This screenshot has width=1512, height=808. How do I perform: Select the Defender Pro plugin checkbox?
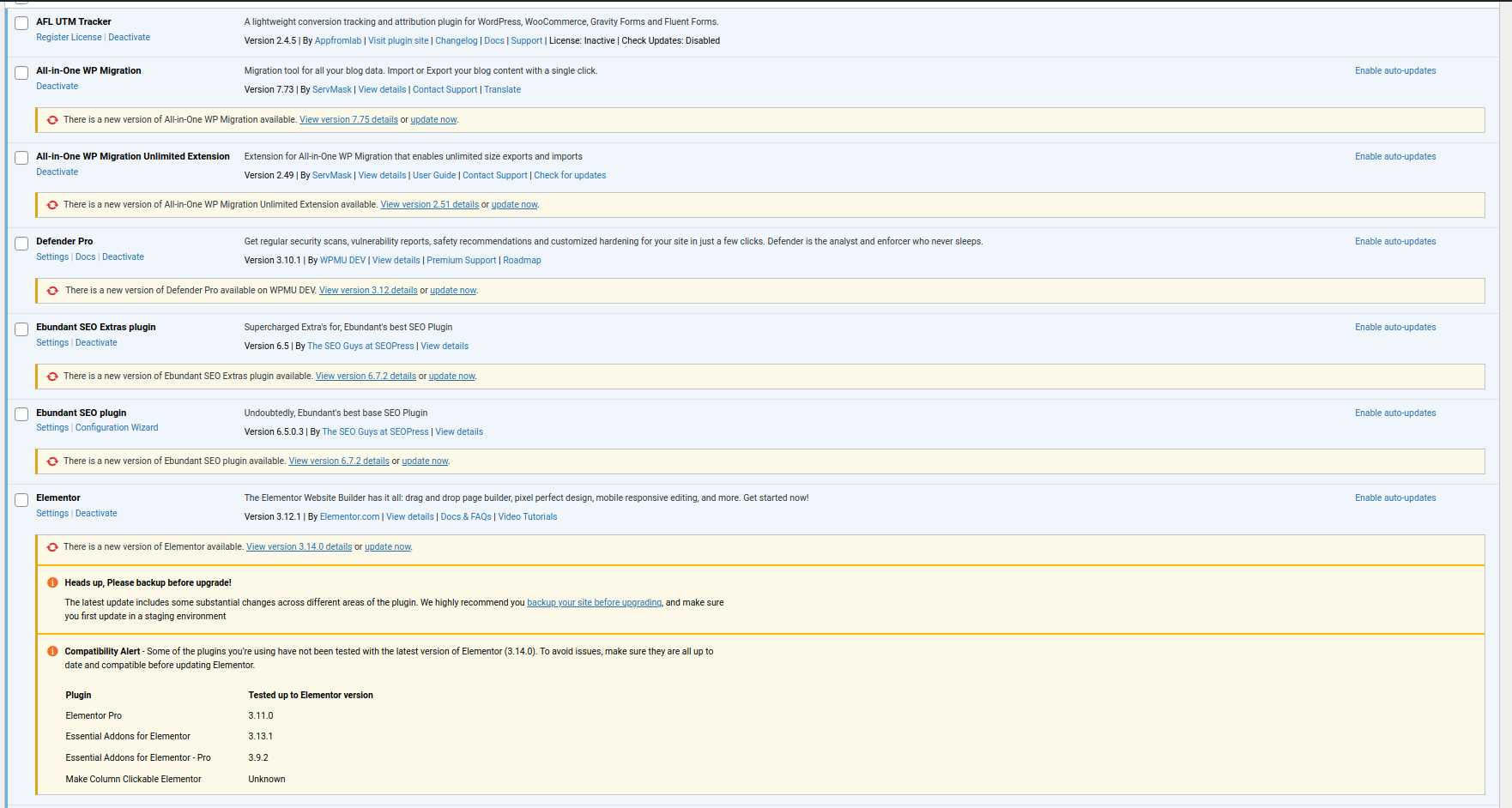pos(21,244)
